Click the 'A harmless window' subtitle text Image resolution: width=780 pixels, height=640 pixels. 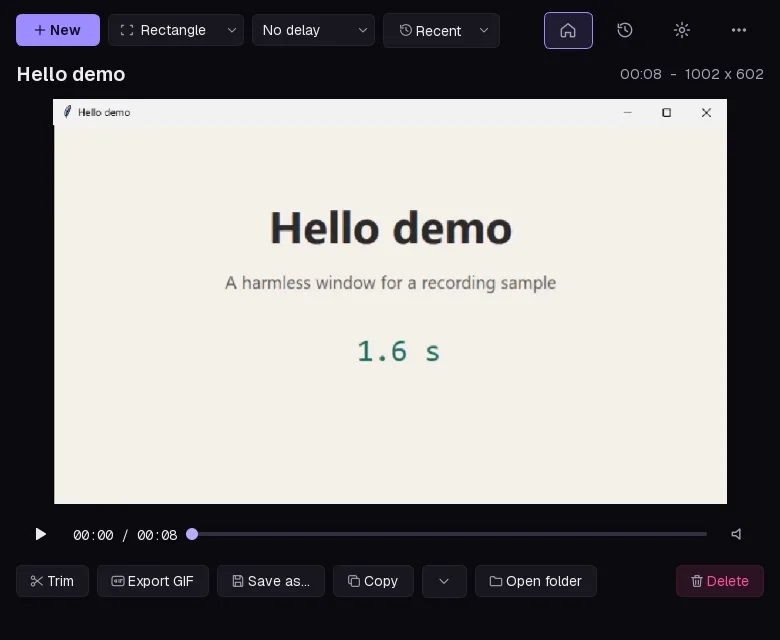(x=390, y=283)
